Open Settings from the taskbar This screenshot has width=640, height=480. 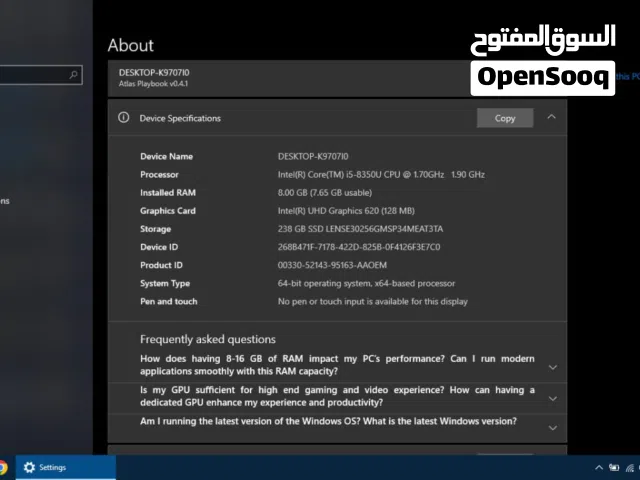coord(66,467)
